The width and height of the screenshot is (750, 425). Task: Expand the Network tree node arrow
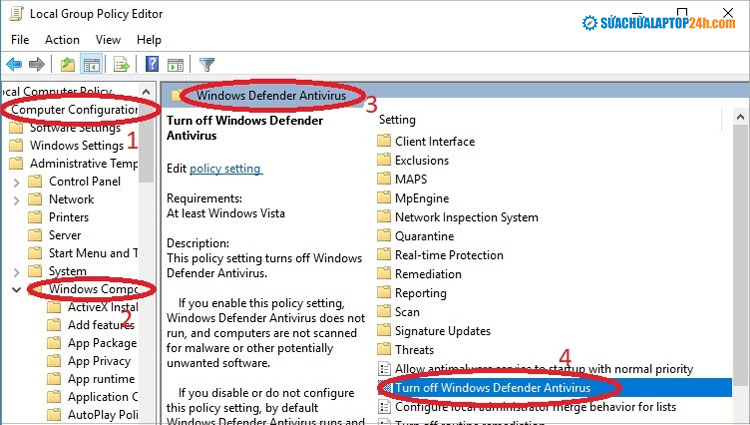point(16,200)
